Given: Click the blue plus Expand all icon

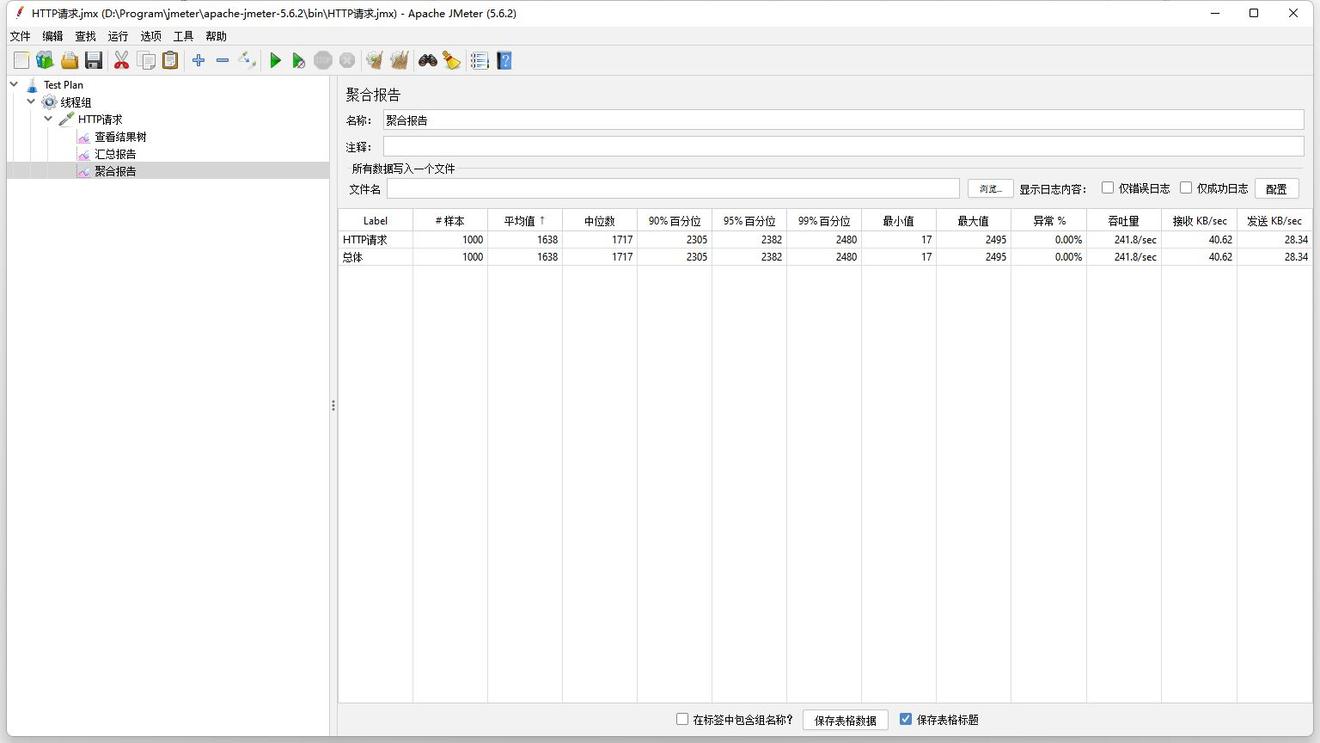Looking at the screenshot, I should [198, 61].
